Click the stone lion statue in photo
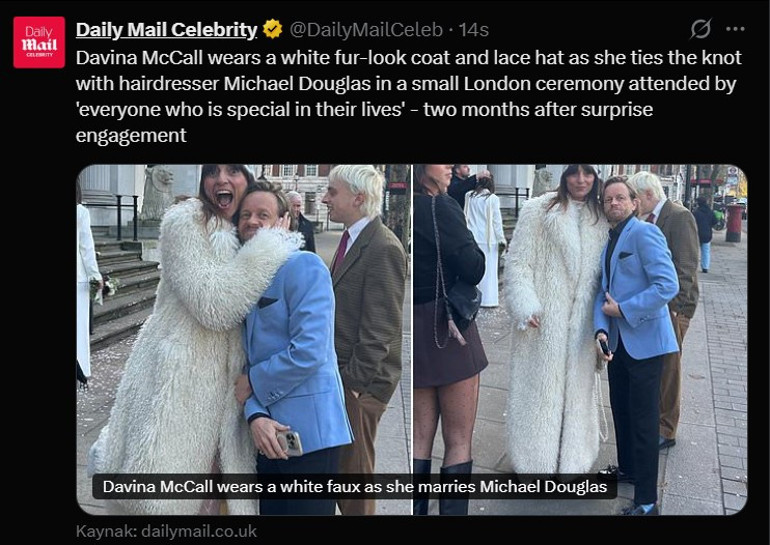This screenshot has height=545, width=770. coord(157,191)
